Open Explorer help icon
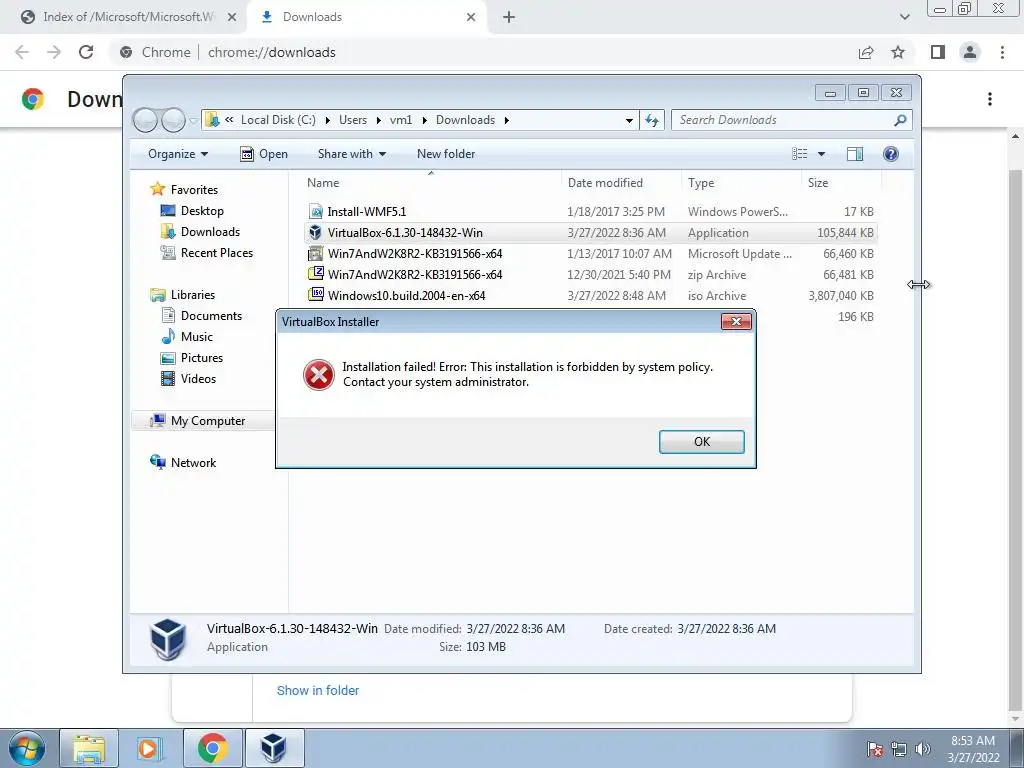 pos(891,154)
